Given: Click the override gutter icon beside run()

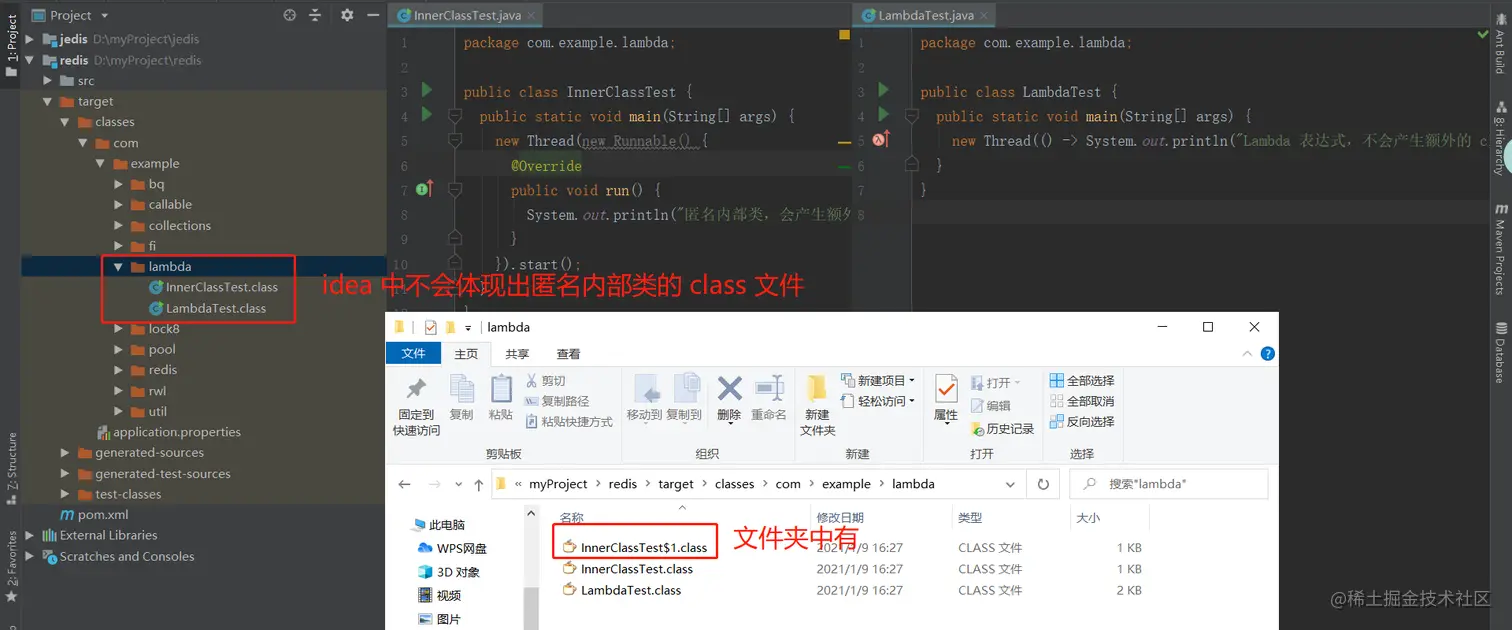Looking at the screenshot, I should tap(424, 189).
